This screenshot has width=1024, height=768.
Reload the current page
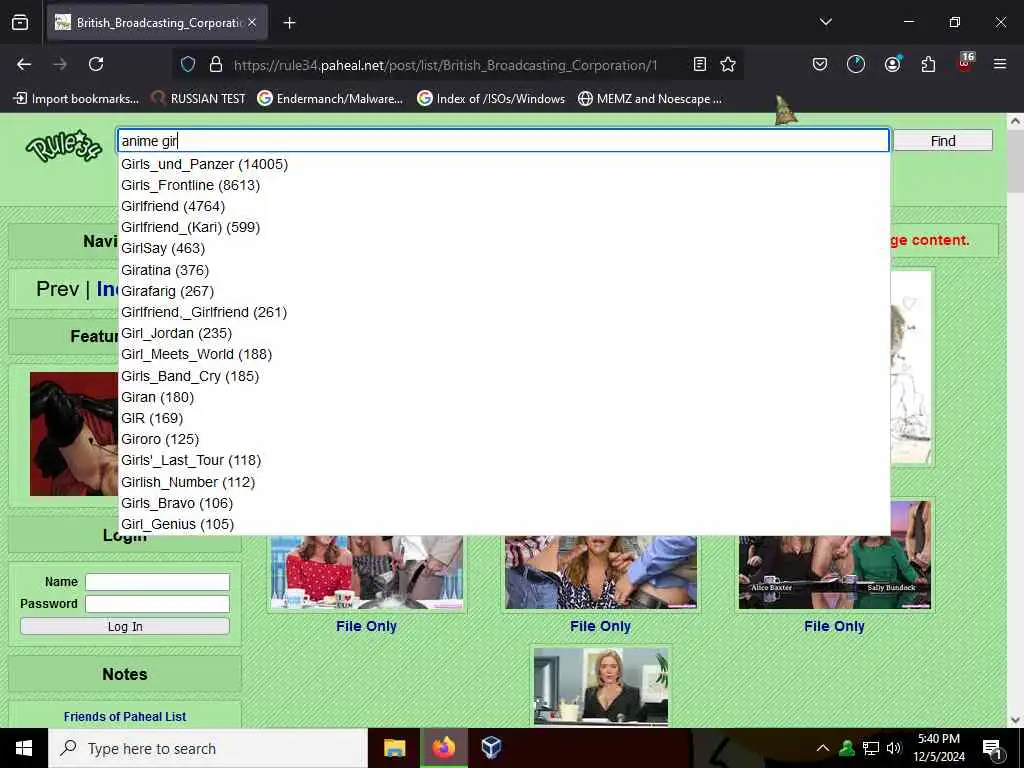[x=96, y=64]
